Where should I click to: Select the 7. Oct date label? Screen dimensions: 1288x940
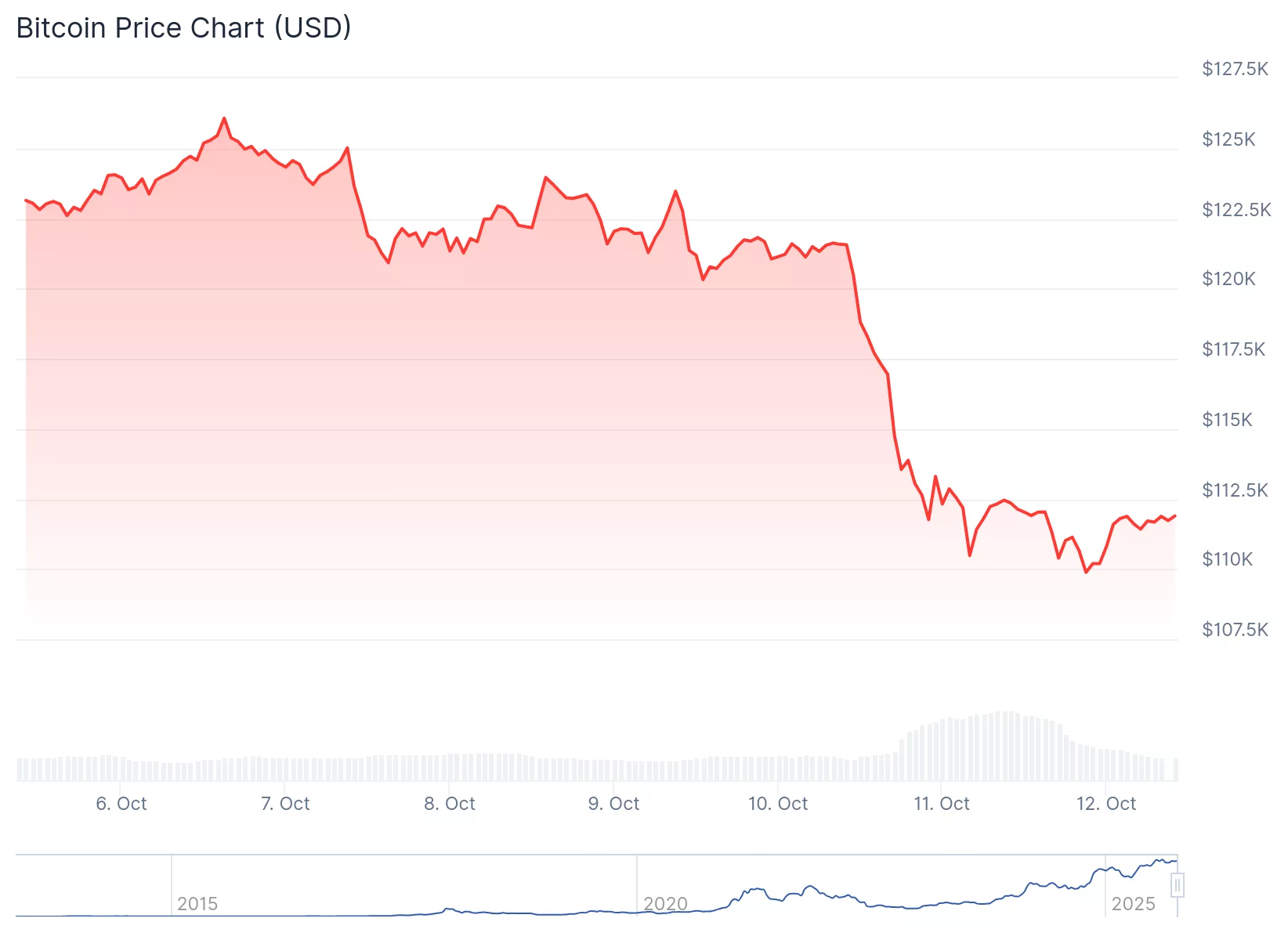[285, 804]
